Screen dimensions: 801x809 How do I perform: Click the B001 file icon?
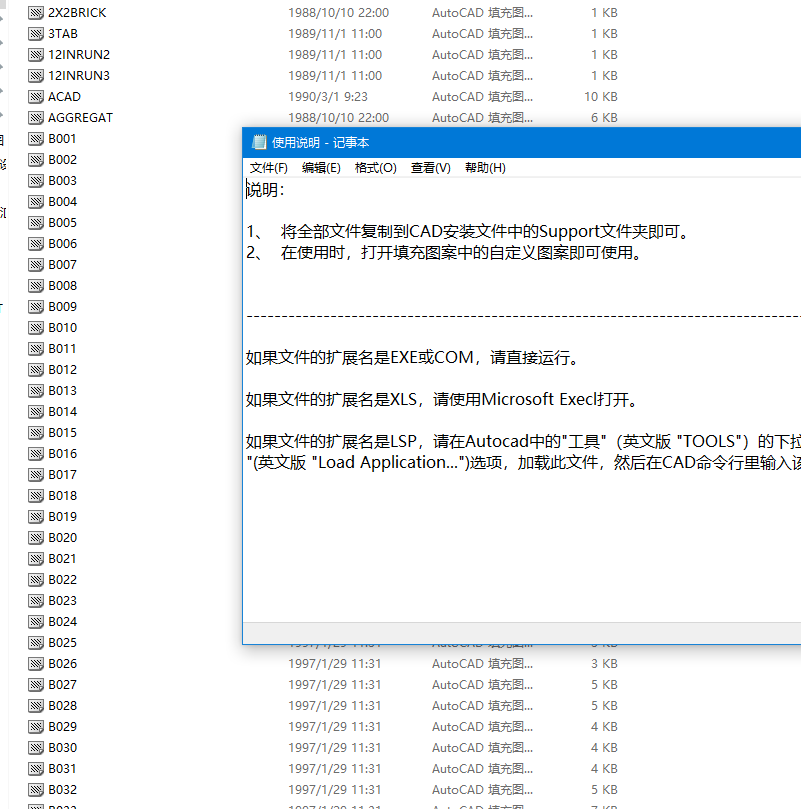[36, 139]
